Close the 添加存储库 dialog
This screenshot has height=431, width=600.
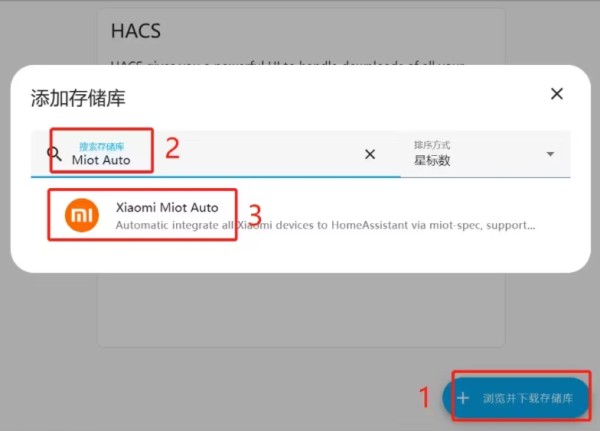coord(557,93)
